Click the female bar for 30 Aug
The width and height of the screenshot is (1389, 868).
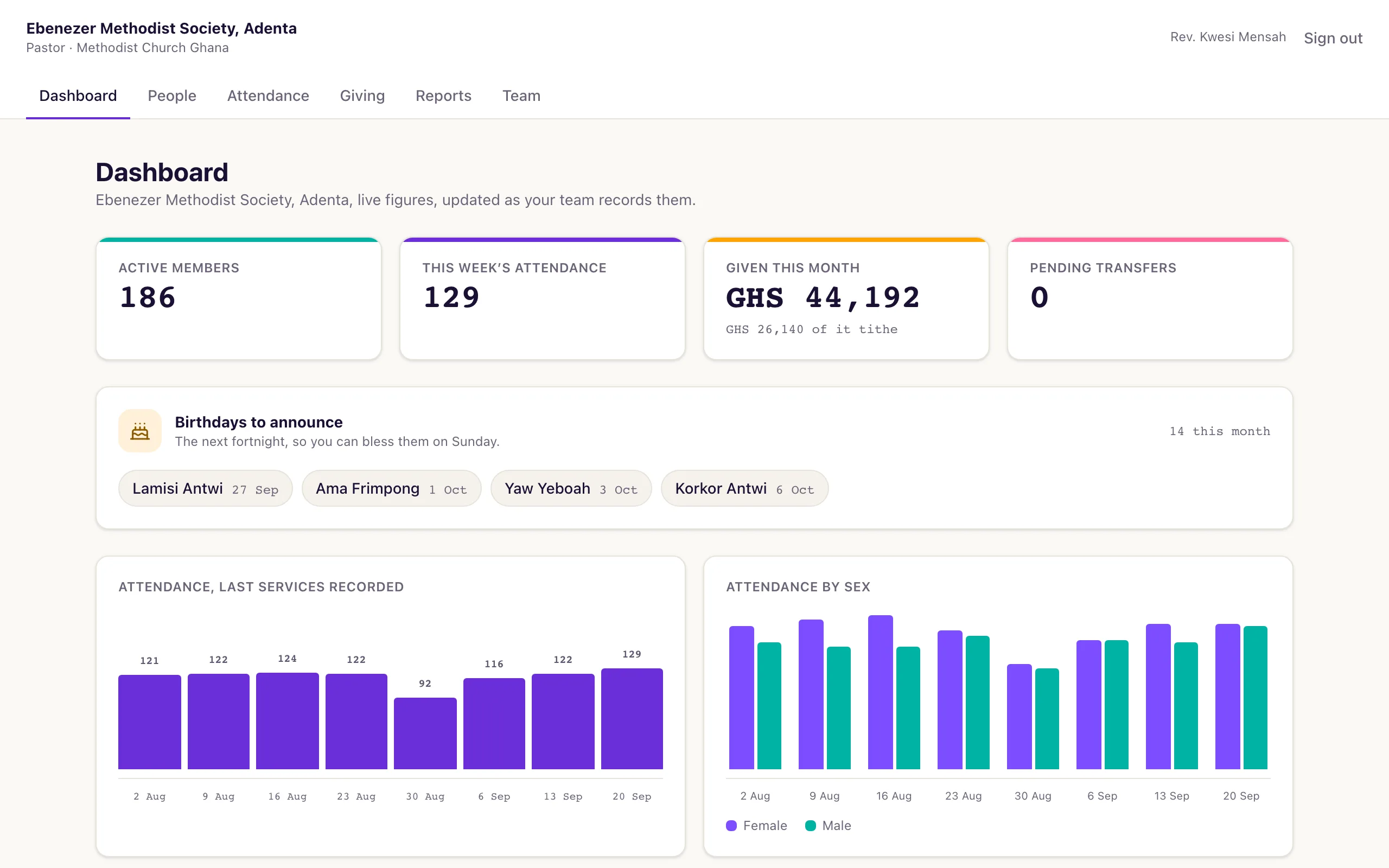(x=1020, y=717)
